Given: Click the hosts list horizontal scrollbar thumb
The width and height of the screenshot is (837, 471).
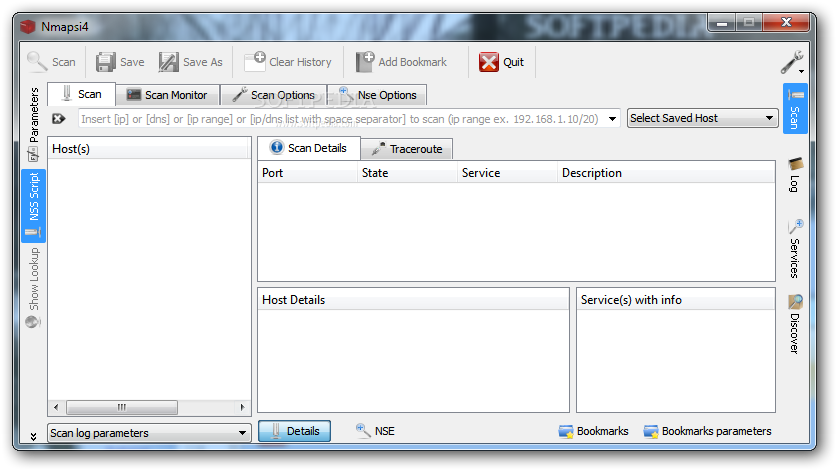Looking at the screenshot, I should point(122,407).
